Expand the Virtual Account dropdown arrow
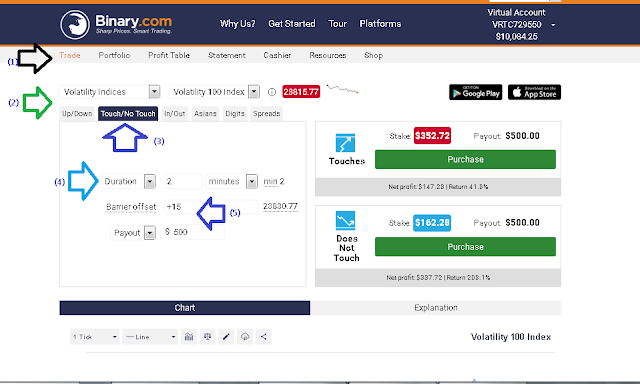The width and height of the screenshot is (640, 384). pyautogui.click(x=553, y=25)
